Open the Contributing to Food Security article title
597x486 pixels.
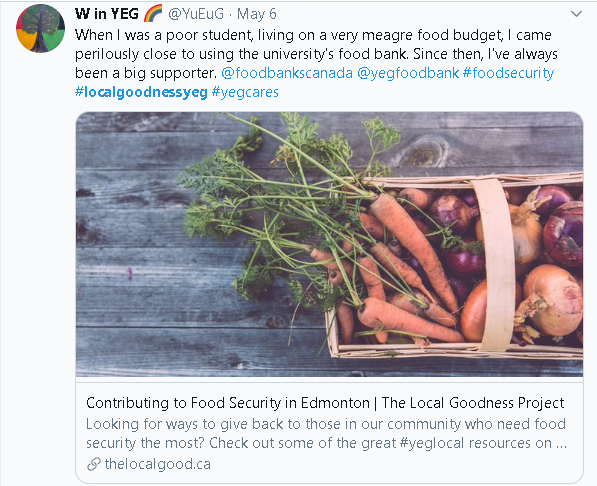tap(325, 403)
